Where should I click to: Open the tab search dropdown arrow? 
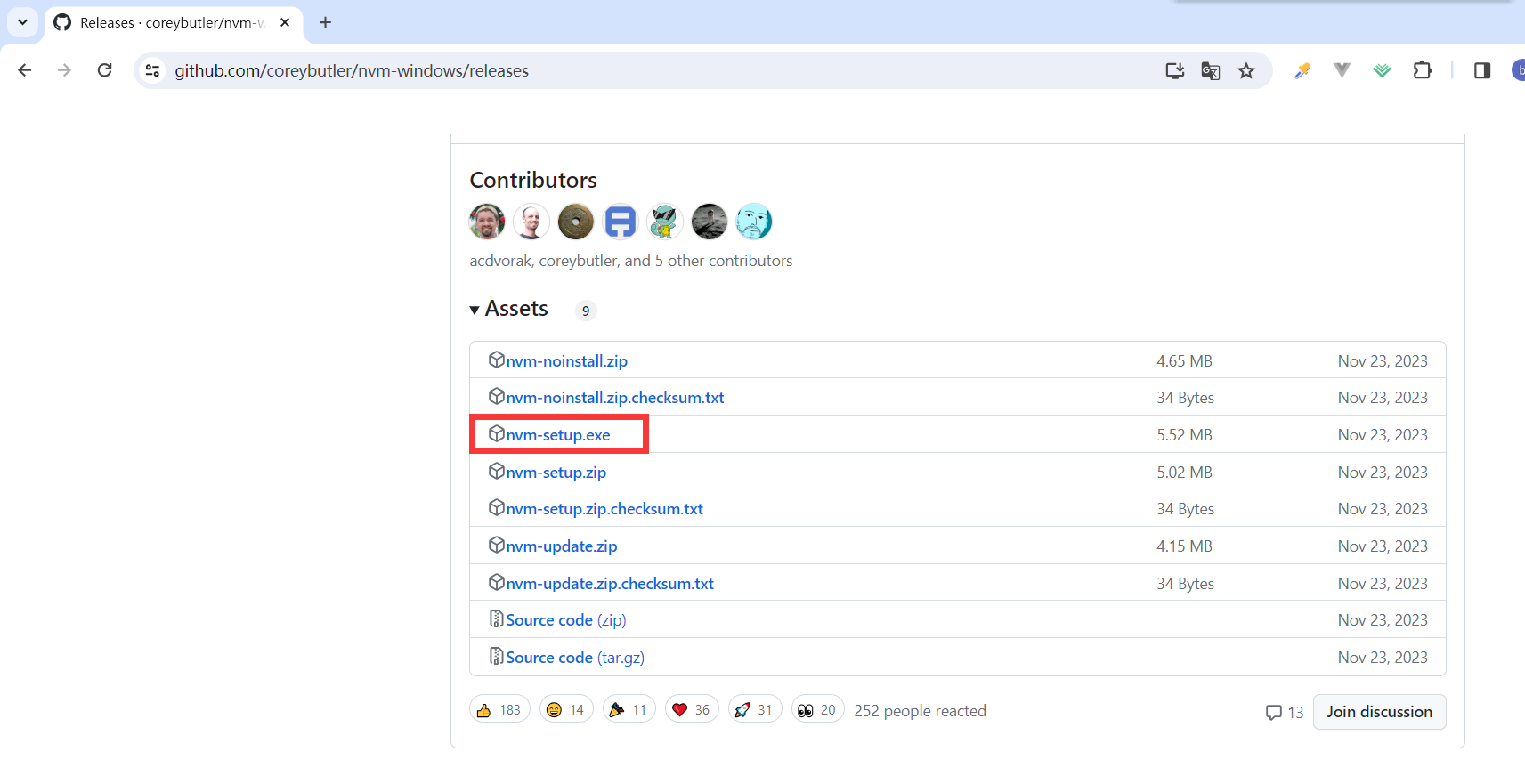pos(22,22)
